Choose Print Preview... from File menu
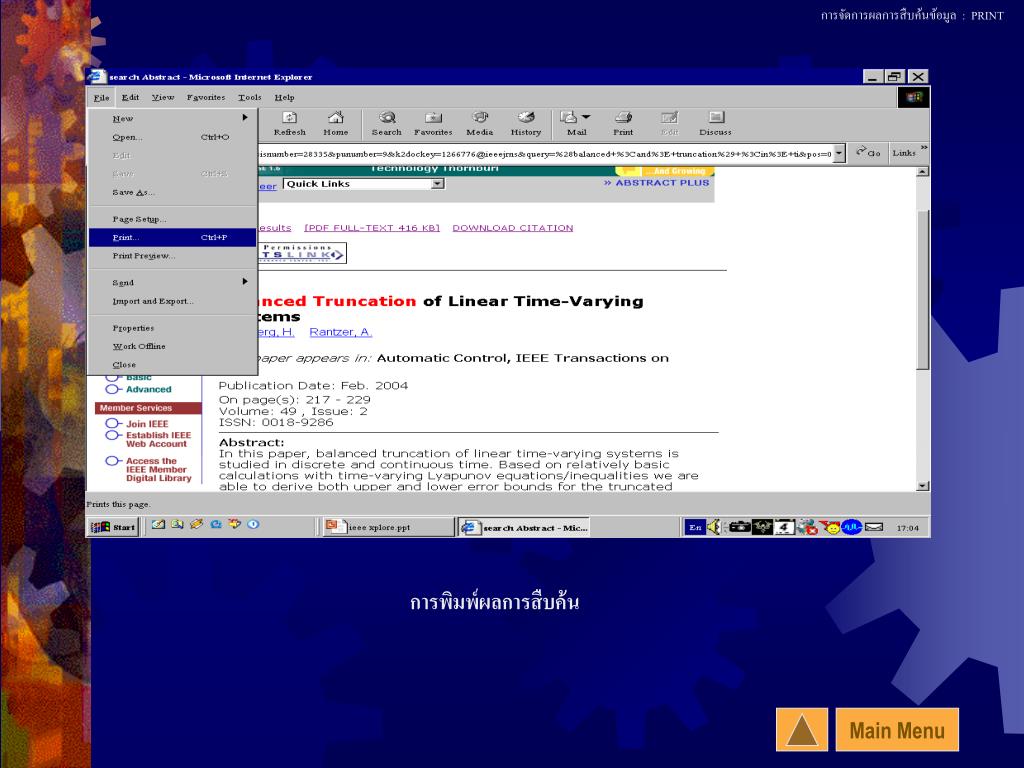 [x=172, y=255]
